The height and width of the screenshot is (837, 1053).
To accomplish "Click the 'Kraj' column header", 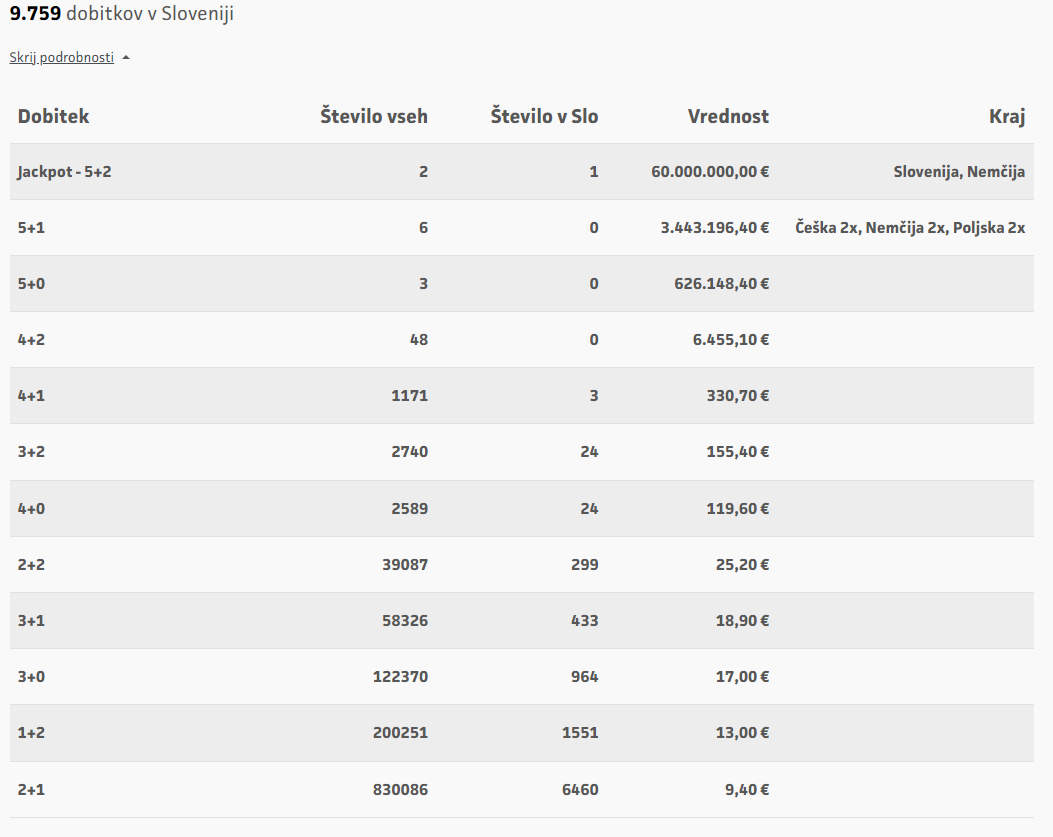I will (1007, 116).
